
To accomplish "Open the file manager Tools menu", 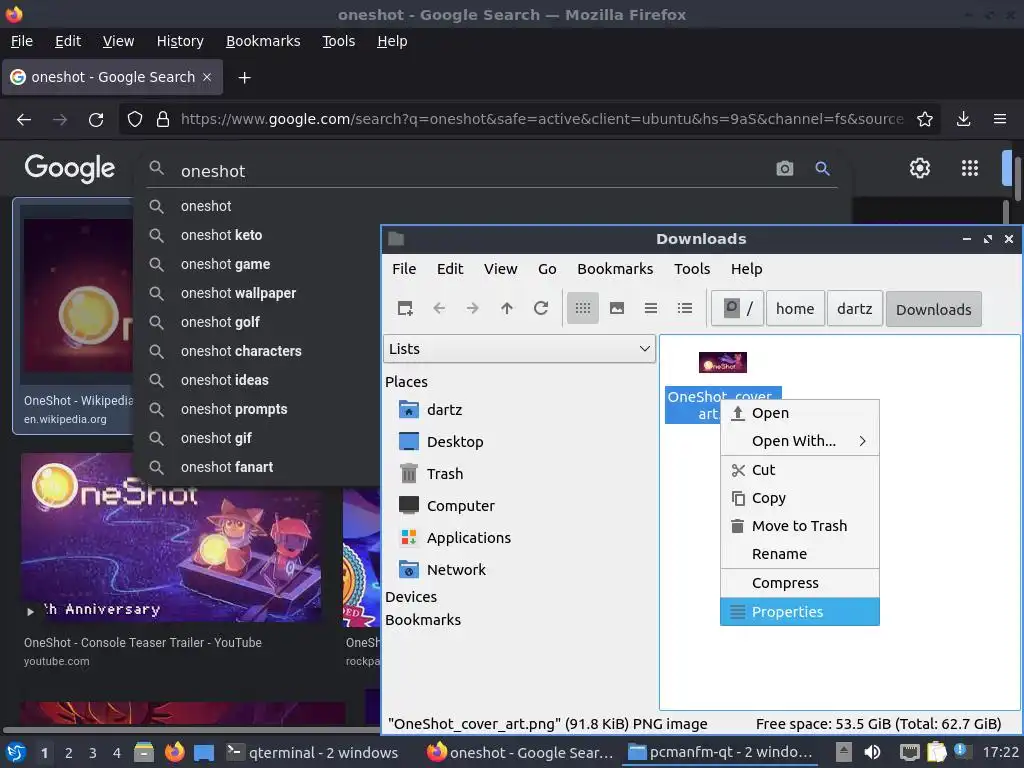I will pos(692,269).
